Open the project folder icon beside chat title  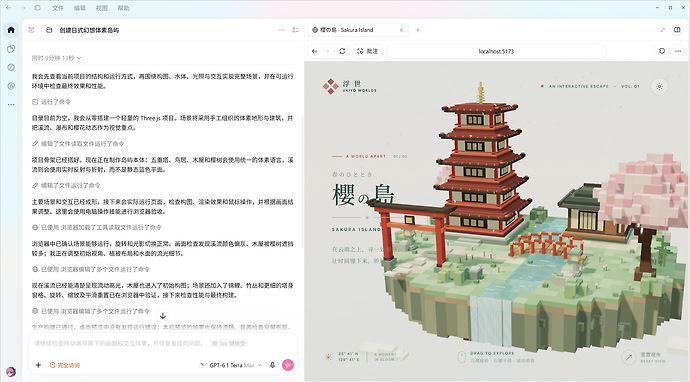coord(49,30)
